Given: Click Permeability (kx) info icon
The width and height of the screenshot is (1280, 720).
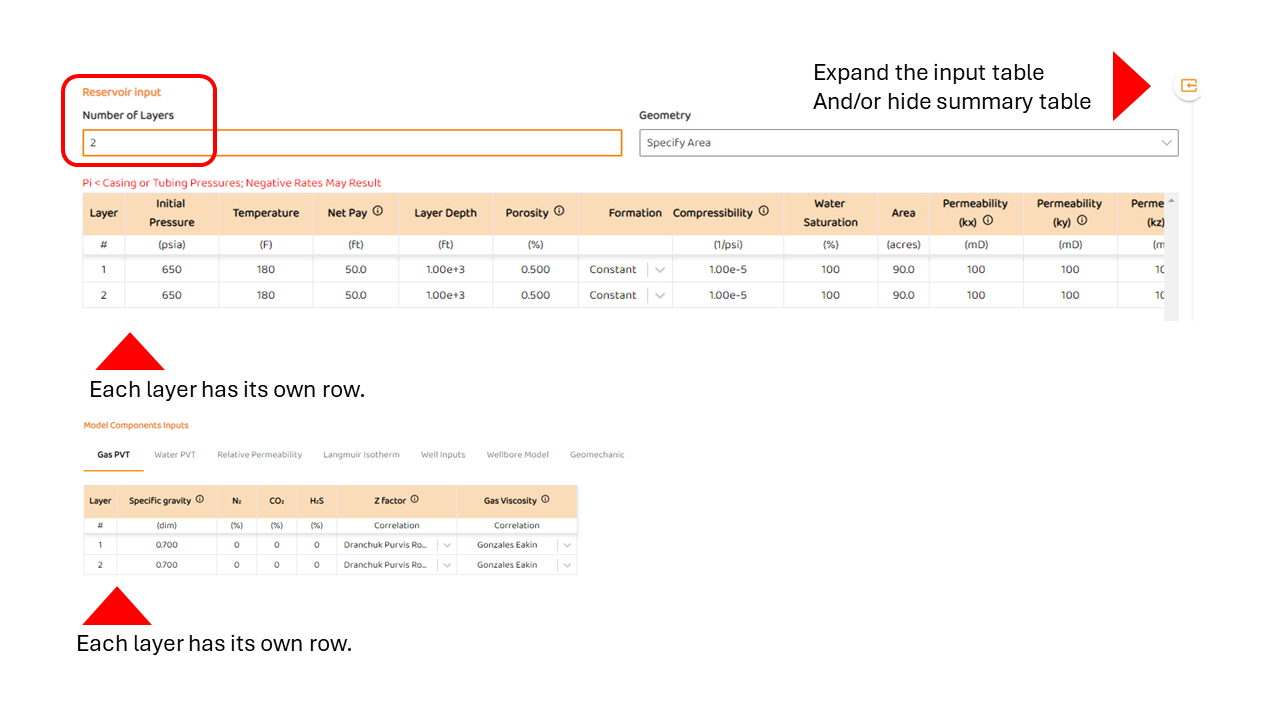Looking at the screenshot, I should point(988,221).
